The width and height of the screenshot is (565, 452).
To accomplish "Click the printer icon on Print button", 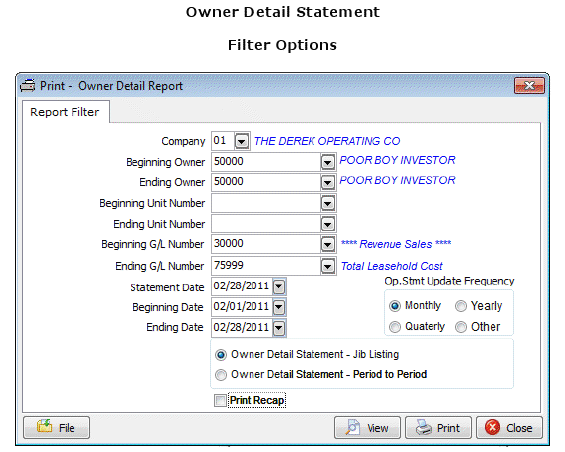I will pyautogui.click(x=423, y=427).
